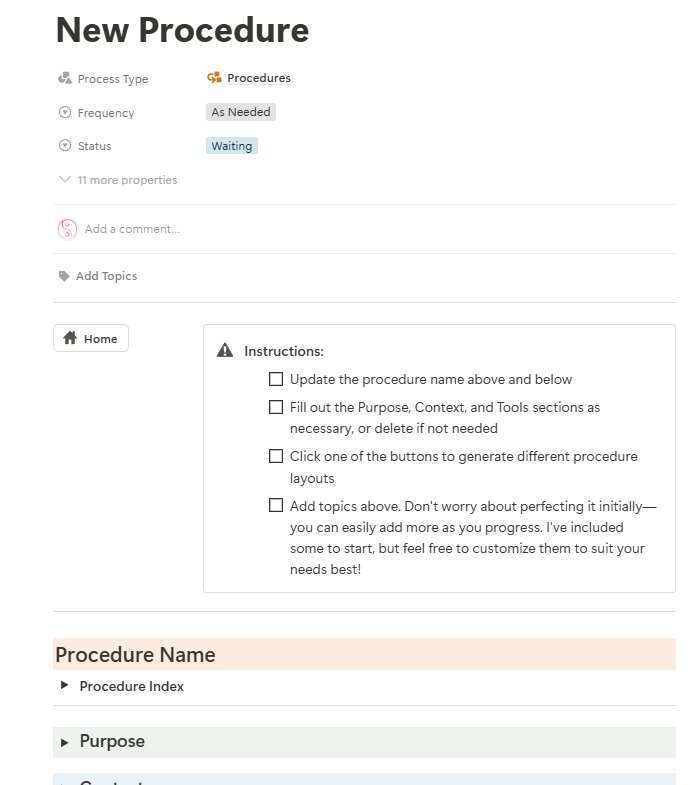The image size is (697, 785).
Task: Click the tag icon next to Add Topics
Action: [x=65, y=276]
